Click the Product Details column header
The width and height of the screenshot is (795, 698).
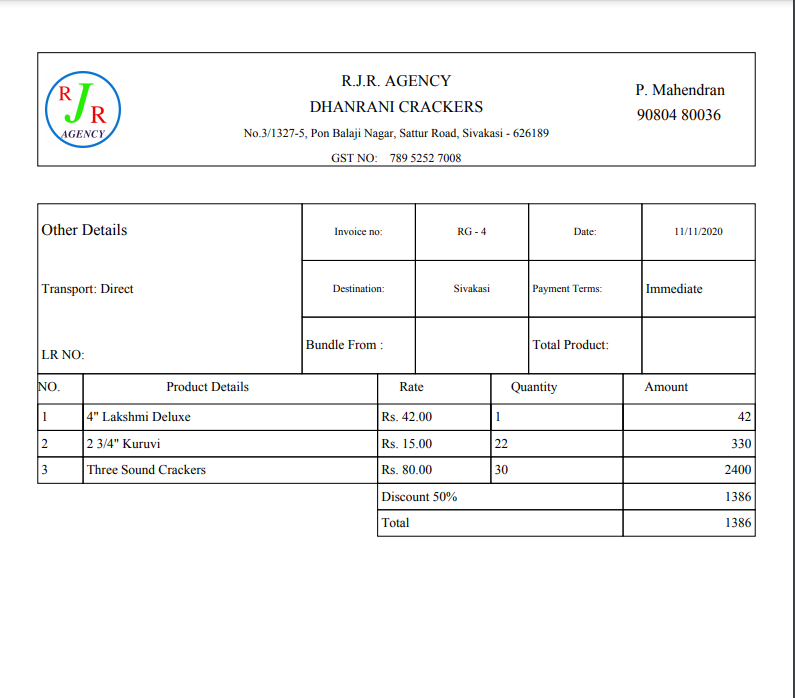[x=207, y=387]
